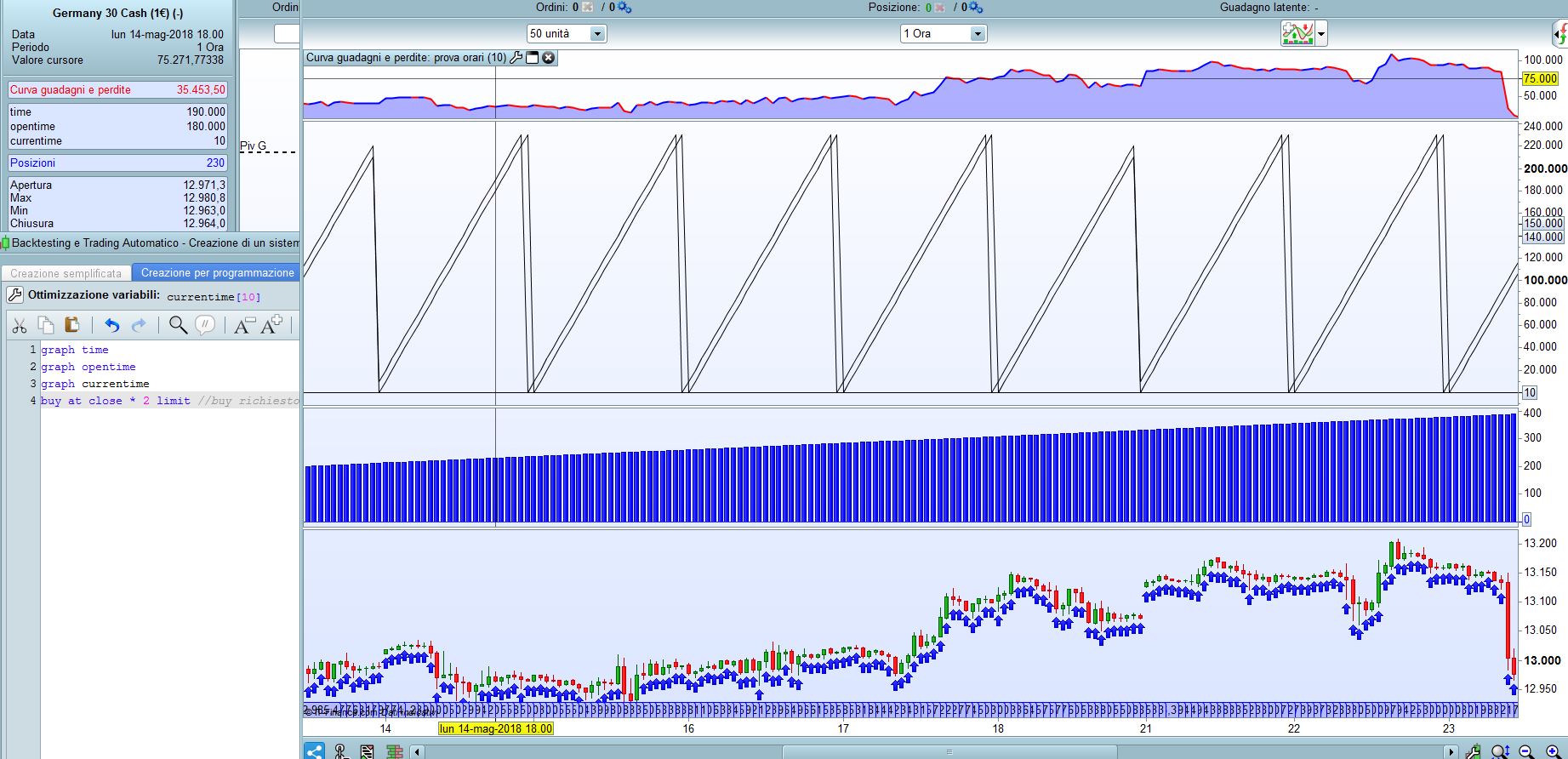Expand the indicators button dropdown arrow
The image size is (1568, 759).
1321,34
